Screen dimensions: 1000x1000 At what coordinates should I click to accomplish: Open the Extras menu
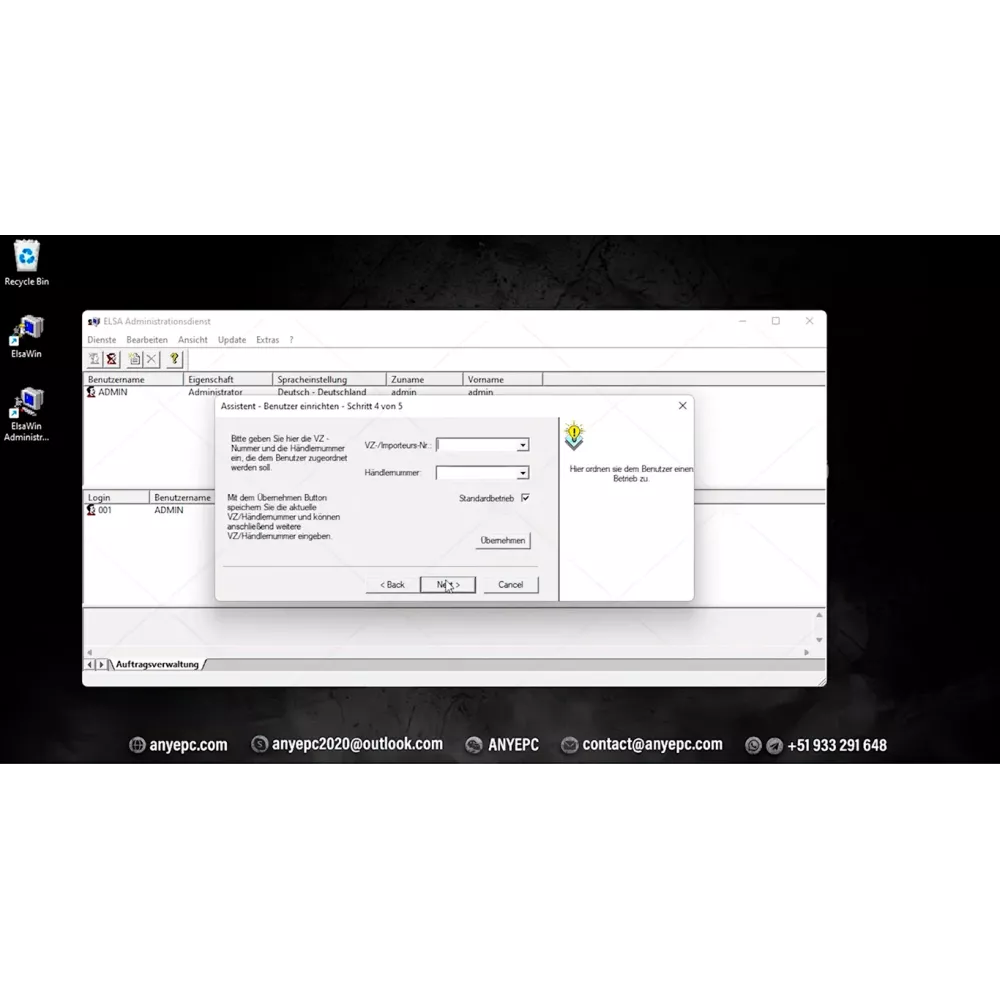pos(267,340)
